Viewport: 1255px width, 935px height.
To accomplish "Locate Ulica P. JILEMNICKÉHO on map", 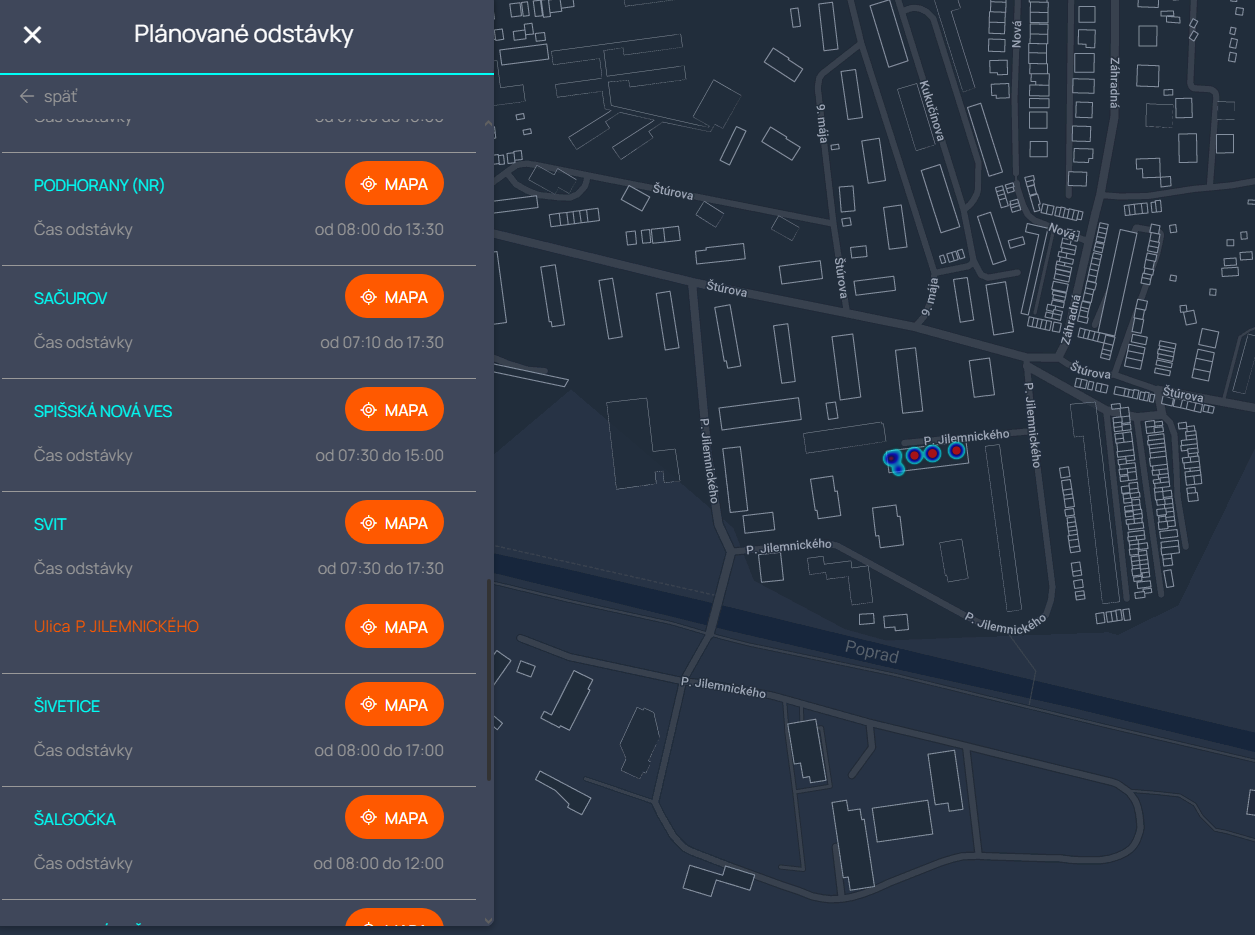I will (394, 627).
